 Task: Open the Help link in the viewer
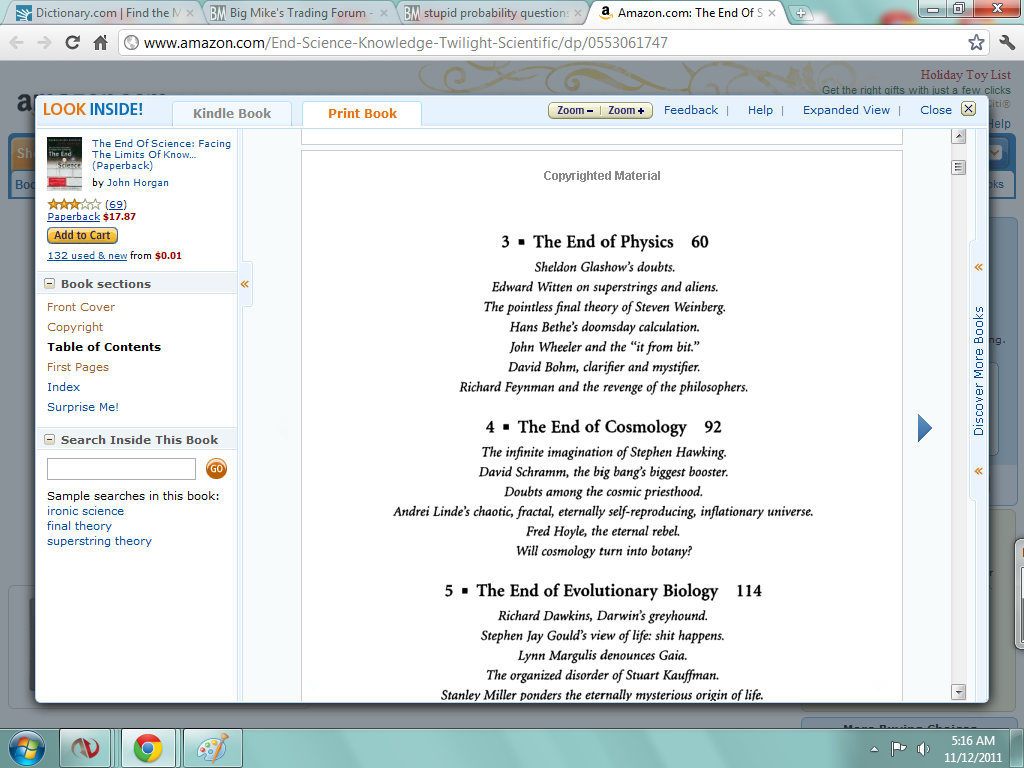pos(760,110)
